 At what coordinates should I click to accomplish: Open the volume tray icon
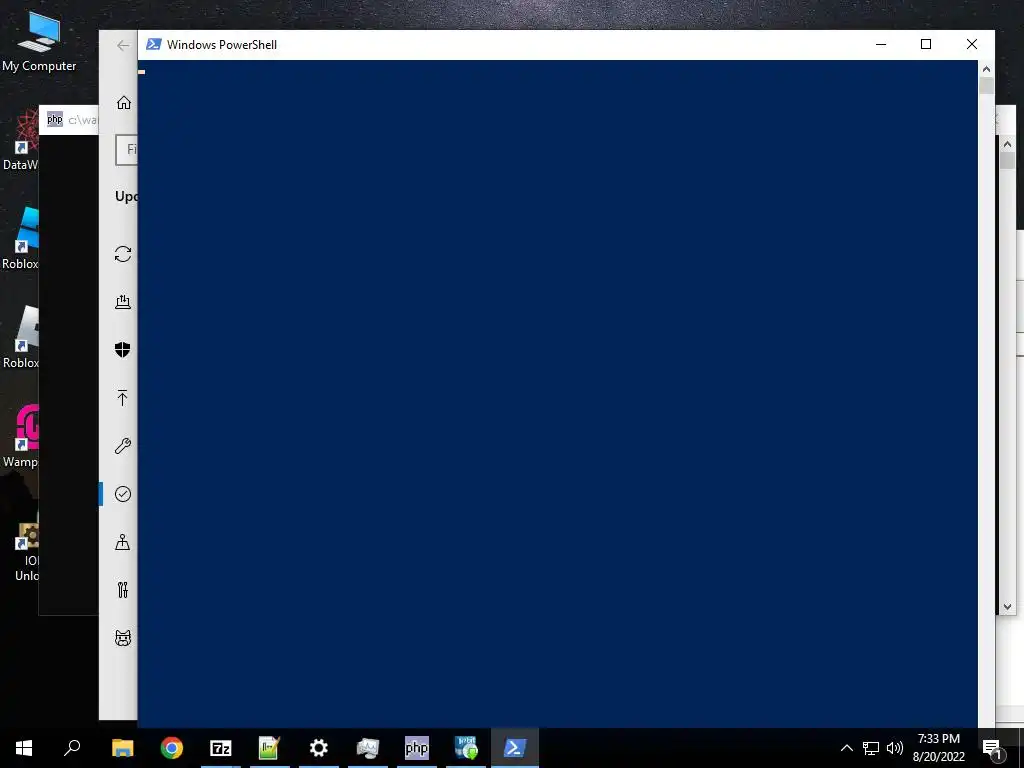coord(895,748)
